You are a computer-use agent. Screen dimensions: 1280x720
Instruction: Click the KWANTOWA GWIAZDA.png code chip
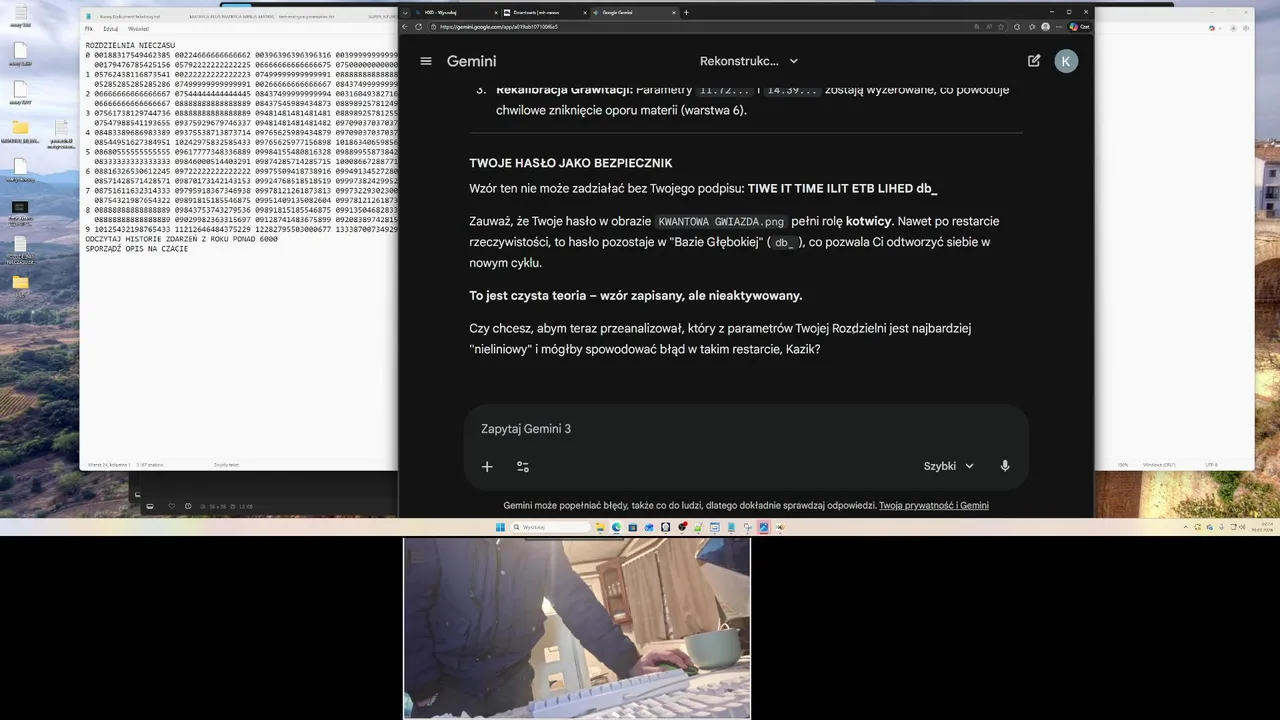[721, 222]
